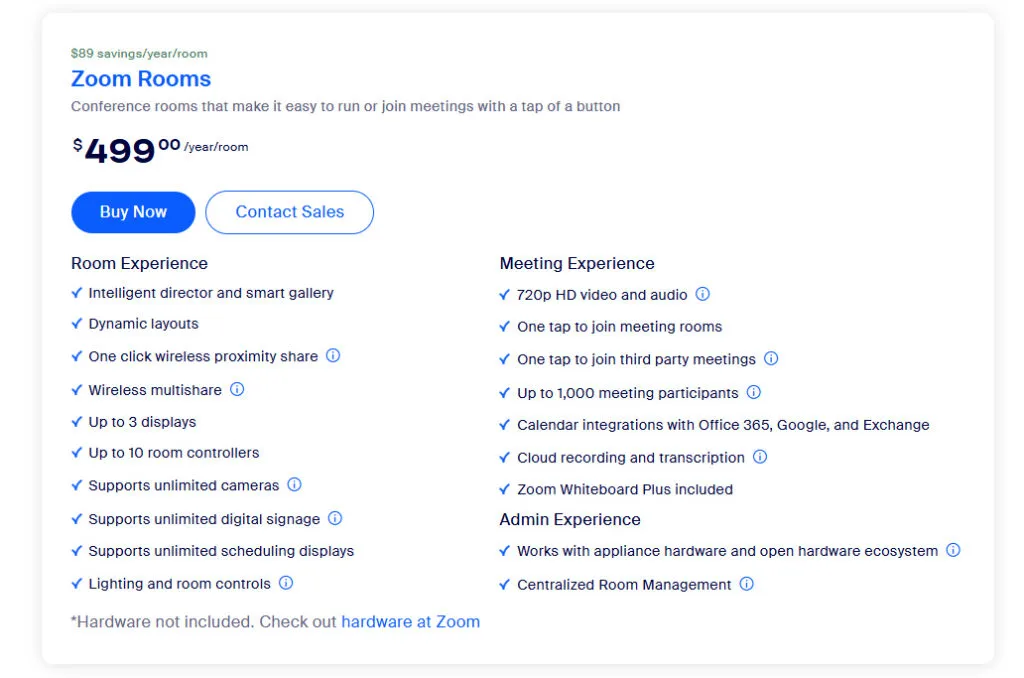Click info icon beside One click wireless proximity share
This screenshot has height=678, width=1024.
click(333, 355)
